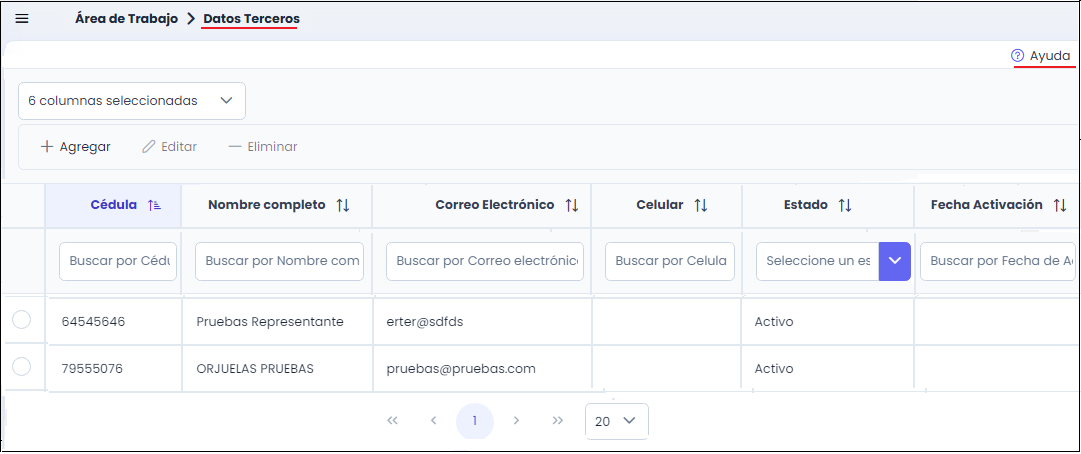
Task: Go to Área de Trabajo breadcrumb
Action: [126, 19]
